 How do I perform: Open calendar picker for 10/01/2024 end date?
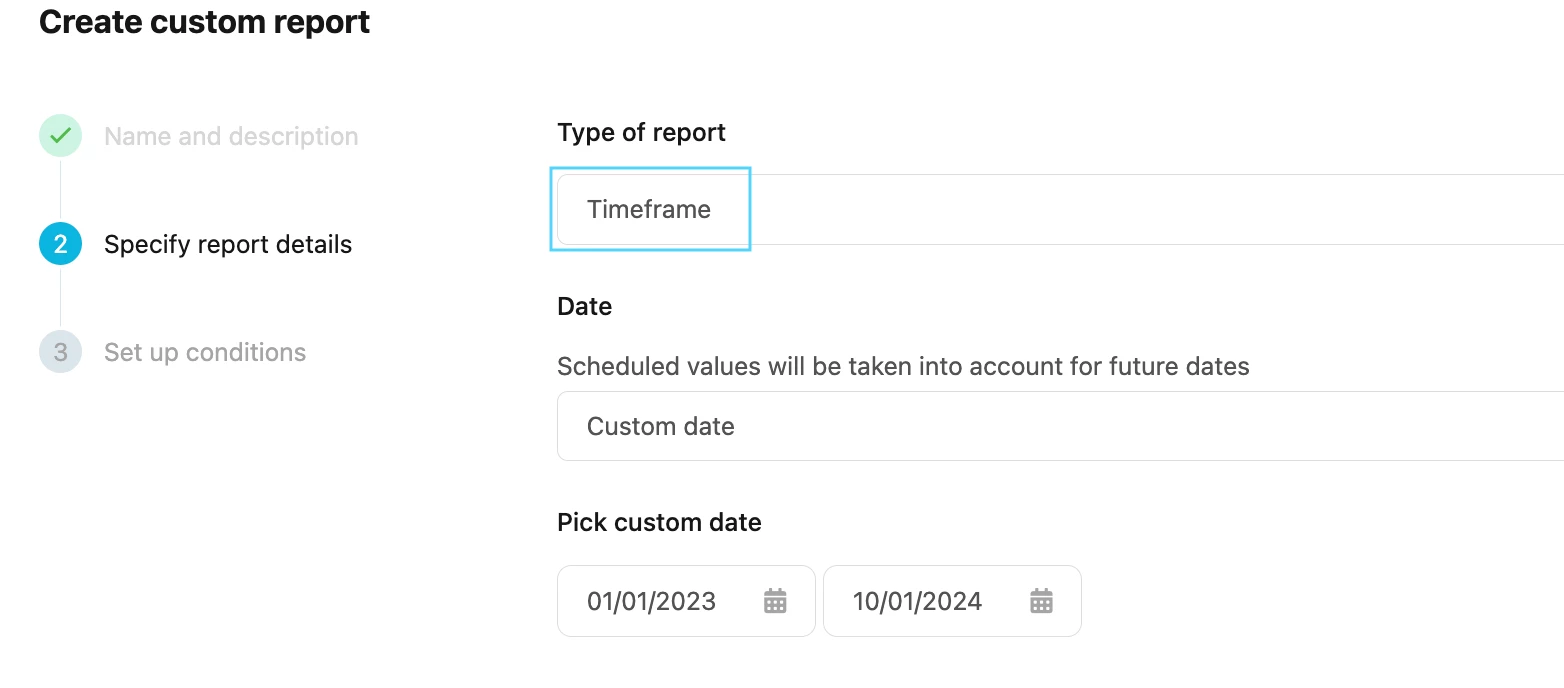coord(1041,601)
